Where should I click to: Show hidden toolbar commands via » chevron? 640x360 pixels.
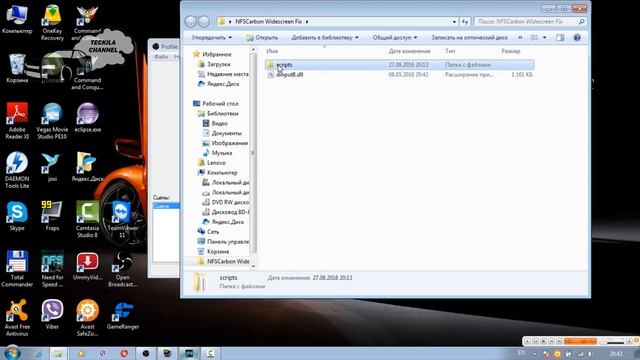click(520, 38)
